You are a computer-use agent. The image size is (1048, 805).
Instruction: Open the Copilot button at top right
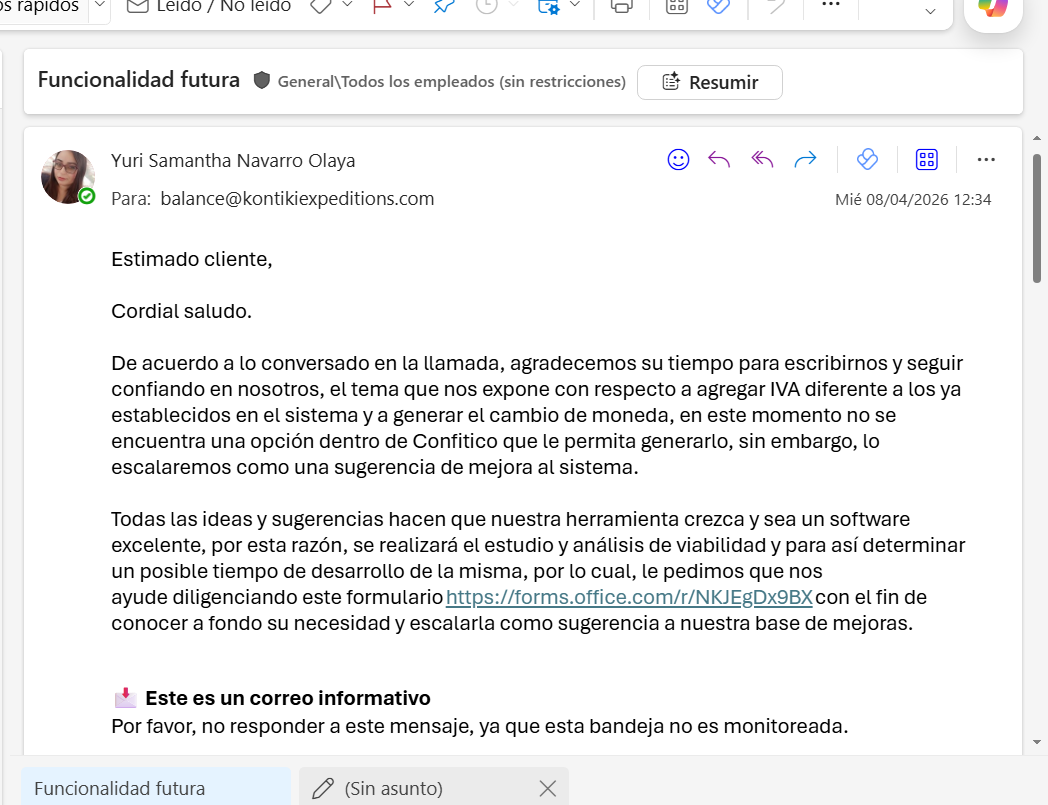tap(993, 8)
